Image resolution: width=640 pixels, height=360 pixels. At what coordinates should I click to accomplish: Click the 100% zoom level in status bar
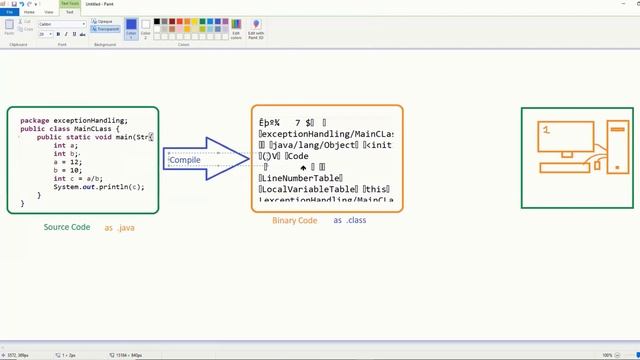[607, 355]
